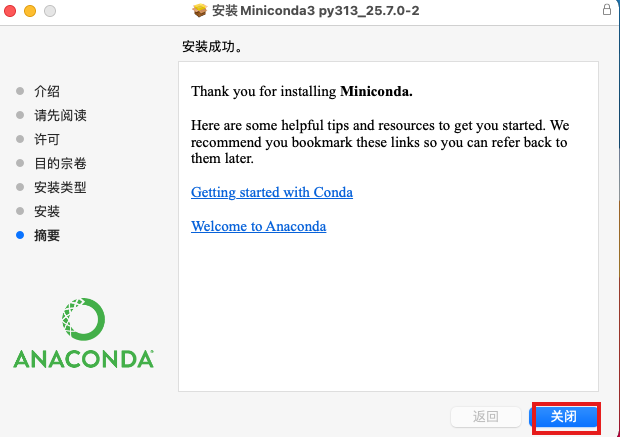This screenshot has width=620, height=437.
Task: Close the installer with the red window button
Action: pos(10,10)
